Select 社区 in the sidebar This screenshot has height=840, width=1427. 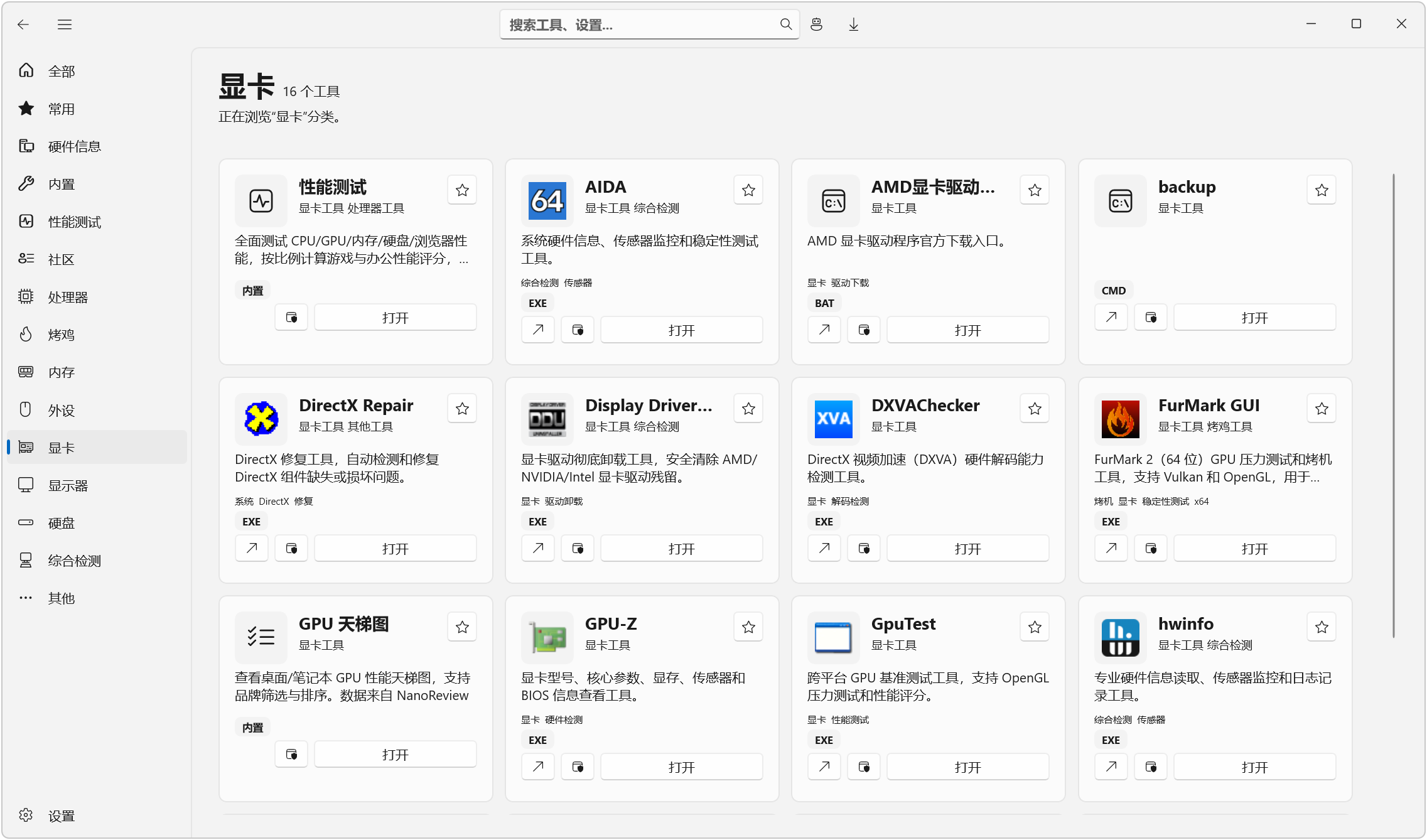[x=97, y=259]
